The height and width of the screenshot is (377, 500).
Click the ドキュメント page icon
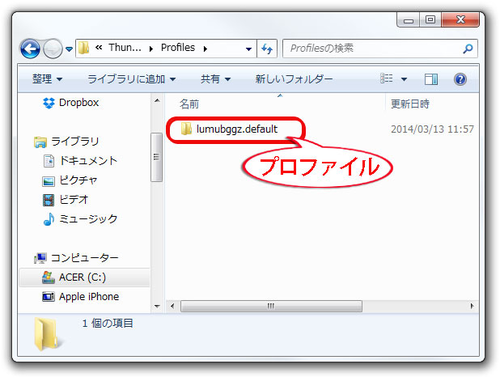(x=49, y=161)
